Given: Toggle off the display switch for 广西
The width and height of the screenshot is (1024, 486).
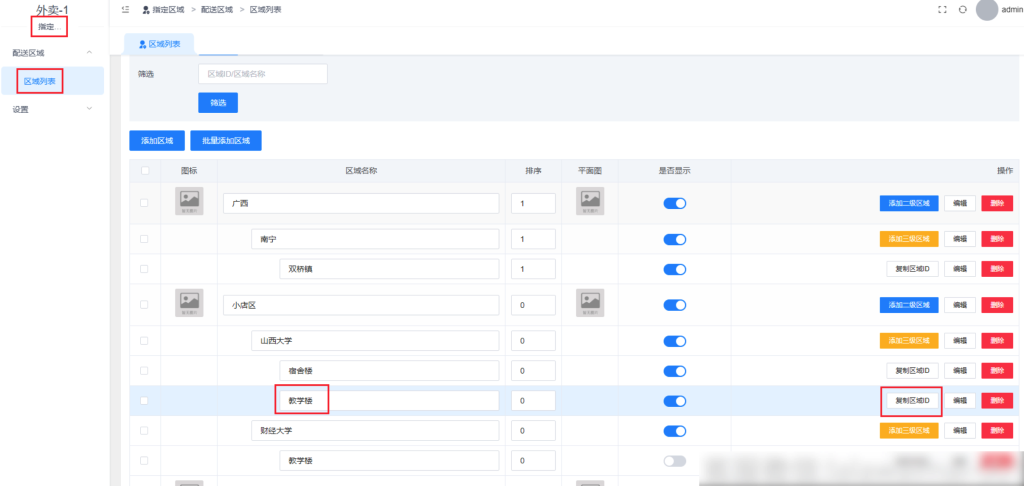Looking at the screenshot, I should pyautogui.click(x=675, y=203).
